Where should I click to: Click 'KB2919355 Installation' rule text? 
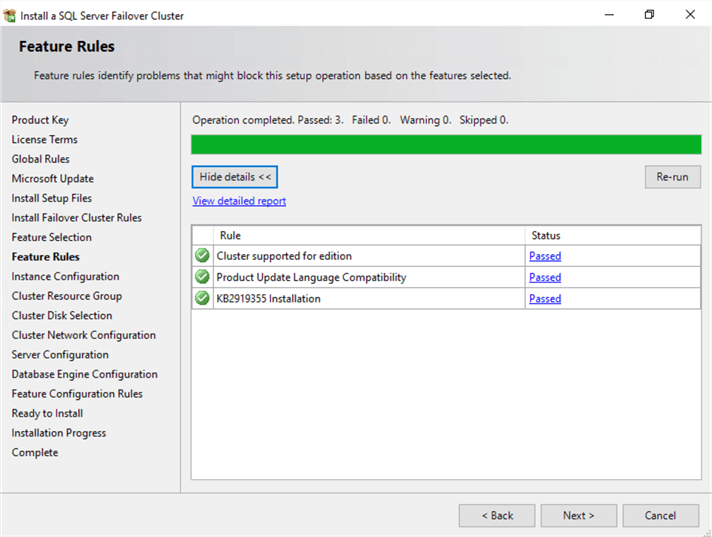coord(268,299)
